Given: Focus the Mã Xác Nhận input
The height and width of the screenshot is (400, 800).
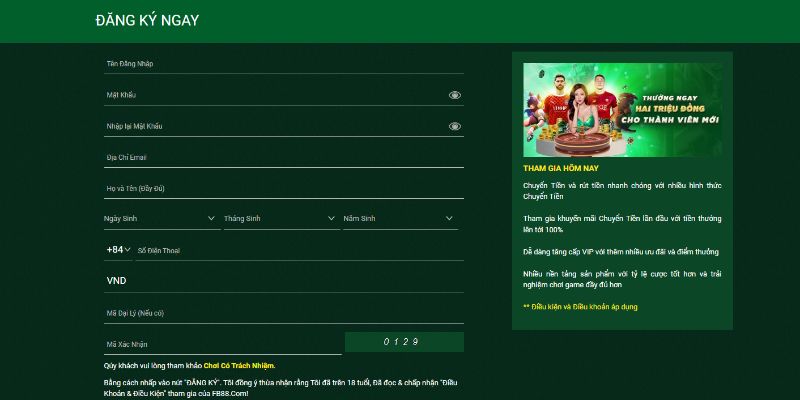Looking at the screenshot, I should click(222, 344).
